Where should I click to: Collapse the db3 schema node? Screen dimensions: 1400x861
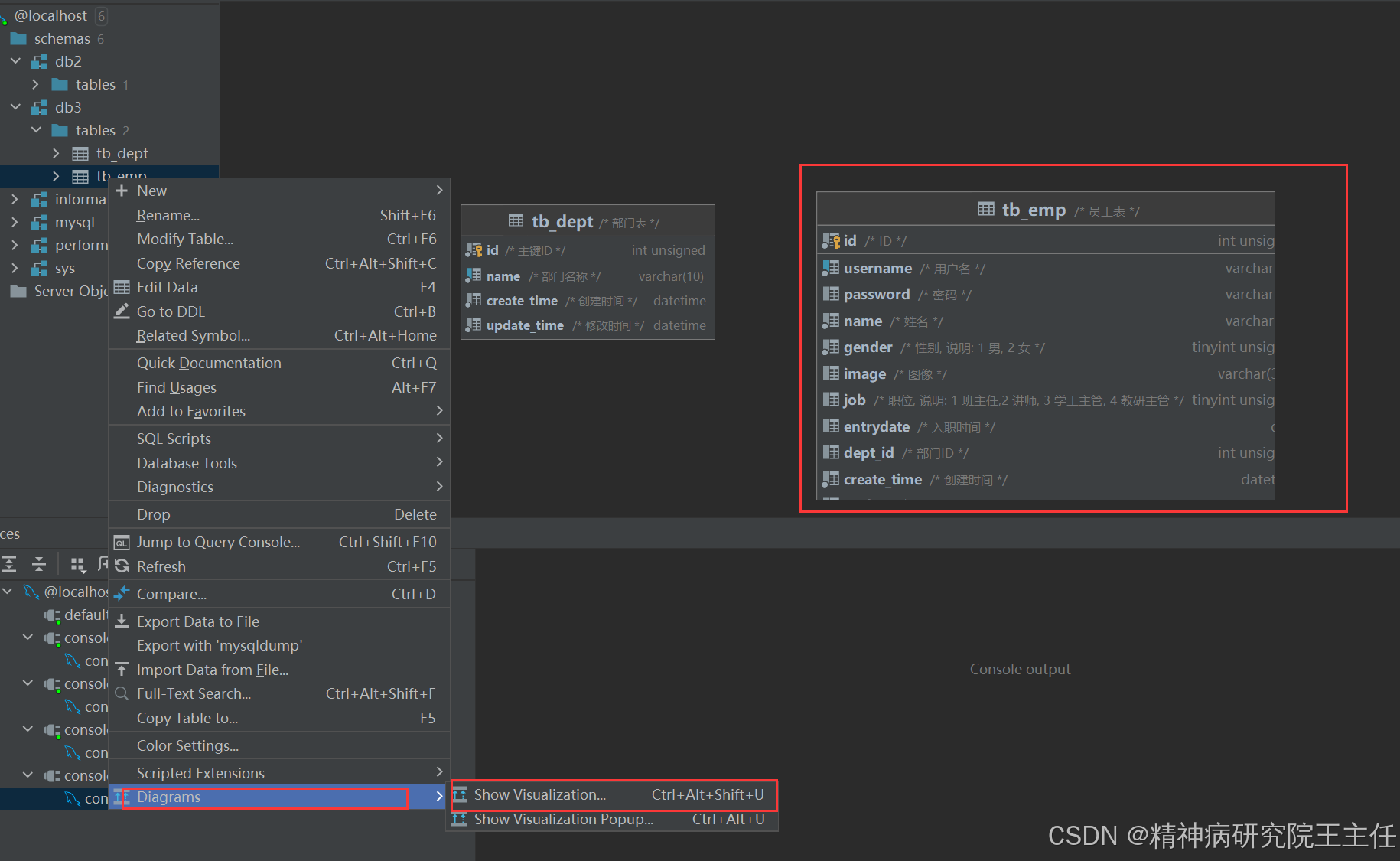click(15, 107)
